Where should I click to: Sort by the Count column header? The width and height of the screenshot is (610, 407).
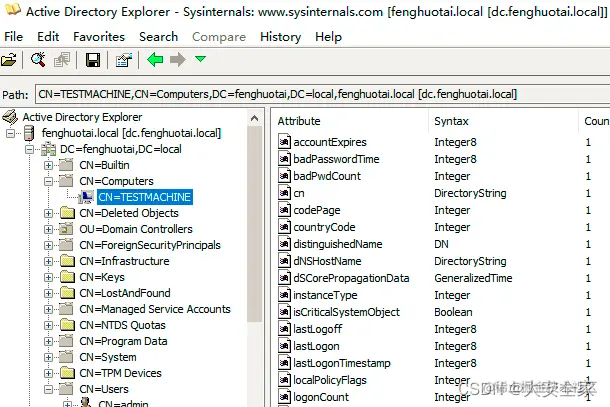(594, 121)
